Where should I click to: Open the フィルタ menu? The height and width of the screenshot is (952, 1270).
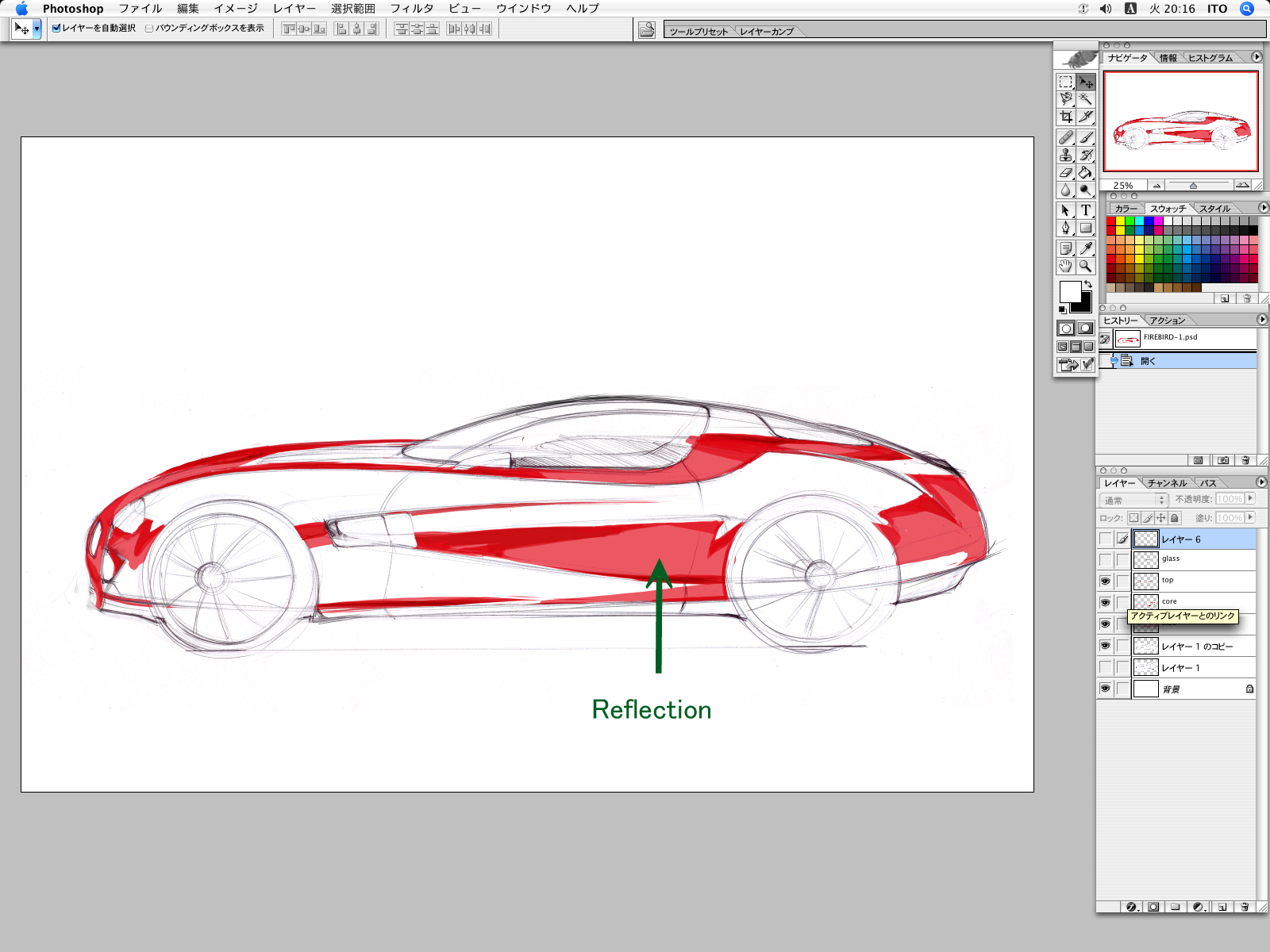click(x=413, y=9)
